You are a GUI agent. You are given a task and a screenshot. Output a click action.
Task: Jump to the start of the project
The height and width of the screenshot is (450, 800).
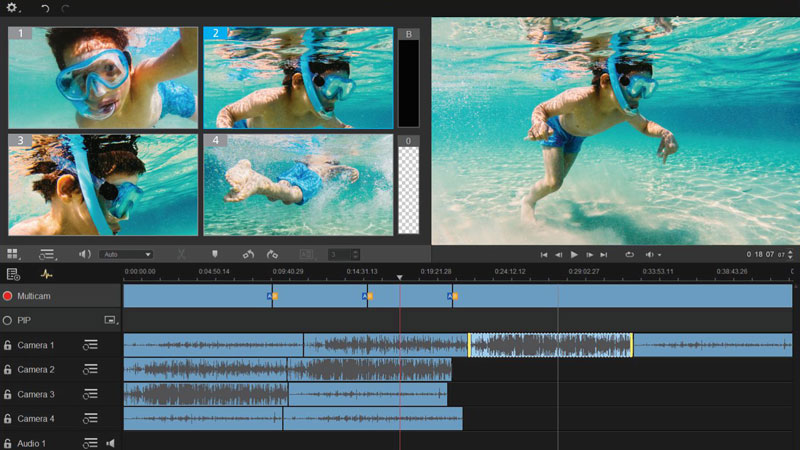[544, 255]
